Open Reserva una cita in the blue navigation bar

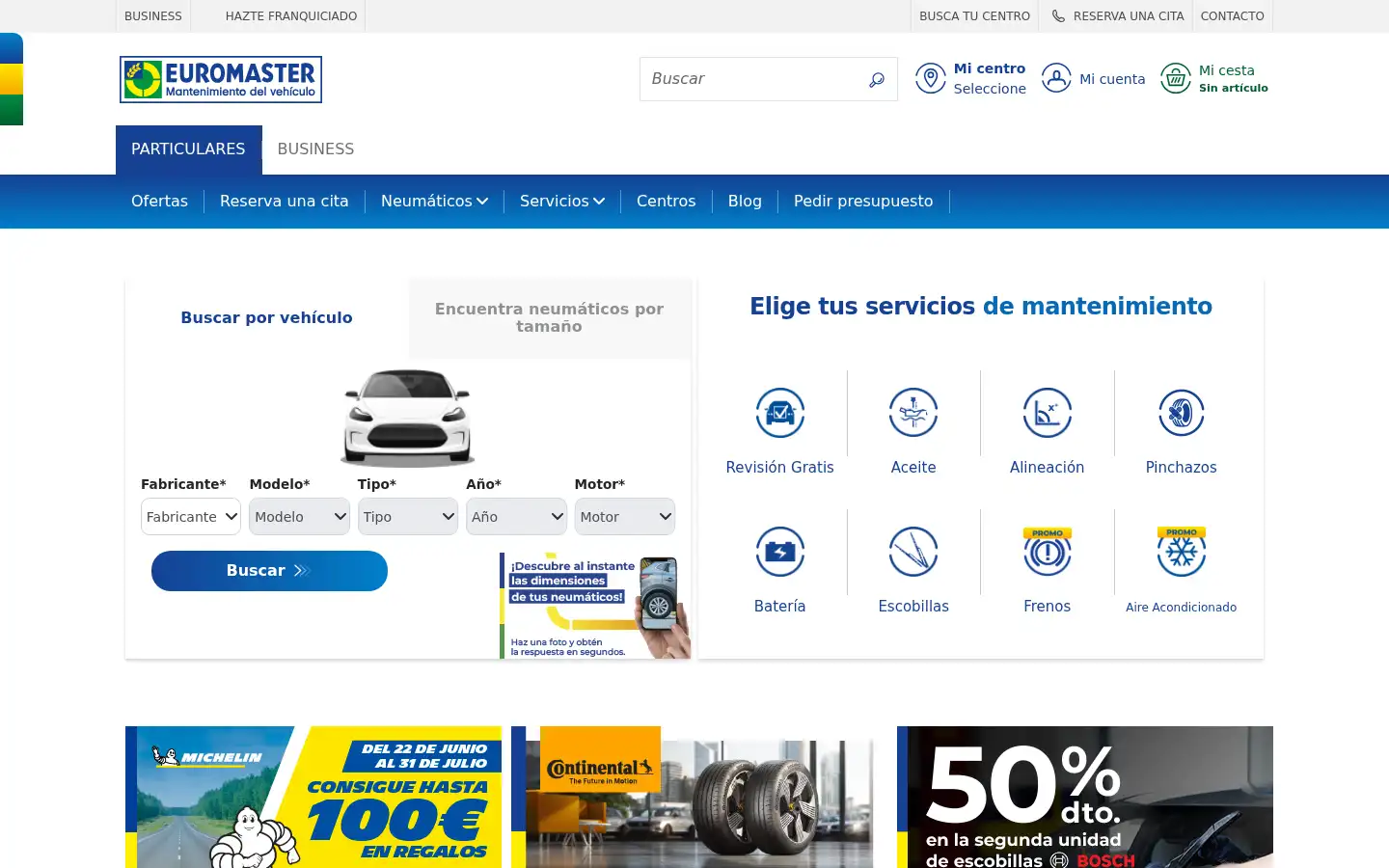point(284,202)
